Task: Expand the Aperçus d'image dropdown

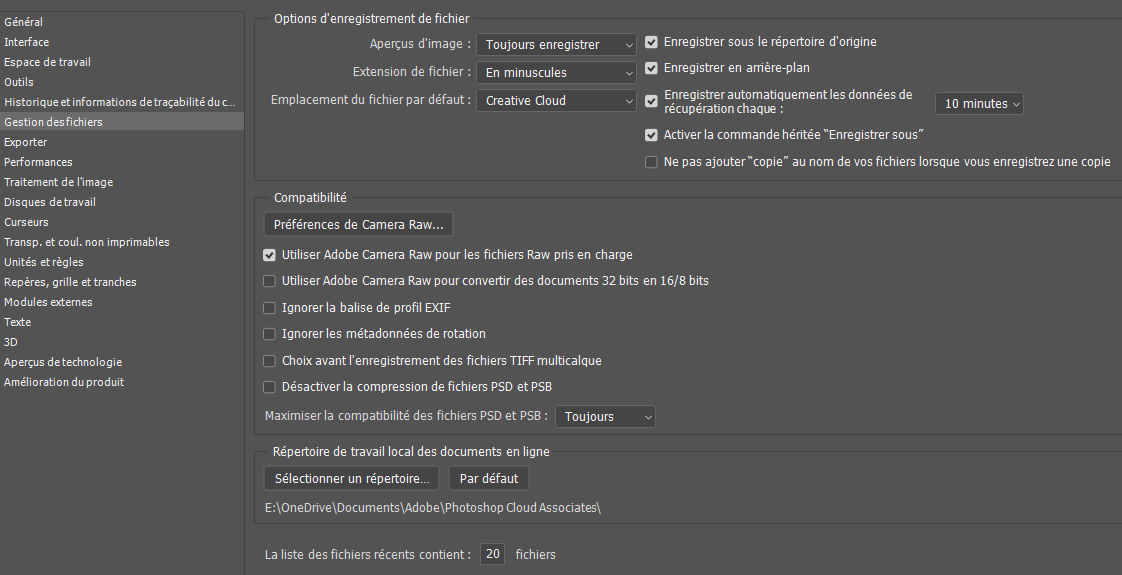Action: [x=556, y=44]
